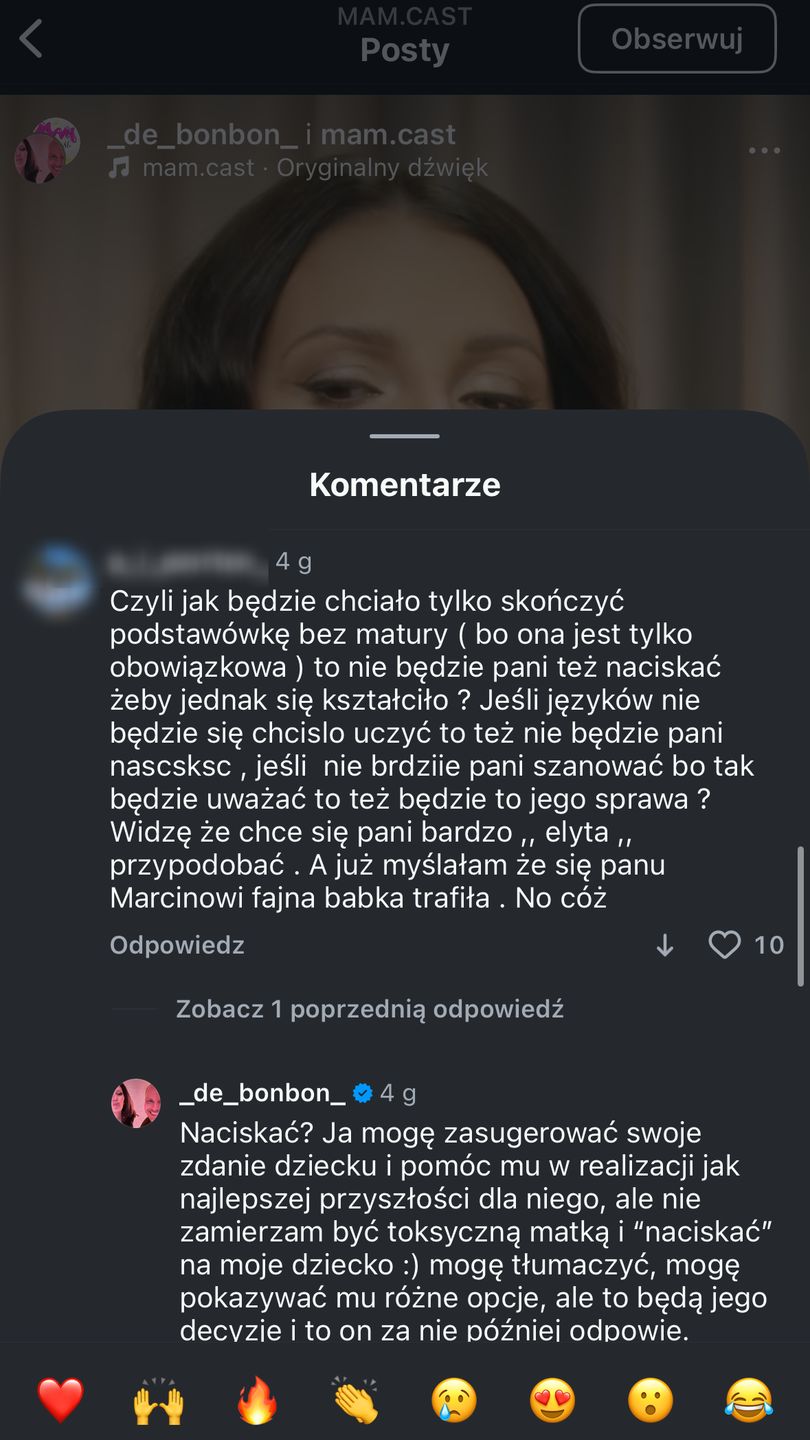Tap the back arrow icon
The width and height of the screenshot is (810, 1440).
(x=32, y=41)
